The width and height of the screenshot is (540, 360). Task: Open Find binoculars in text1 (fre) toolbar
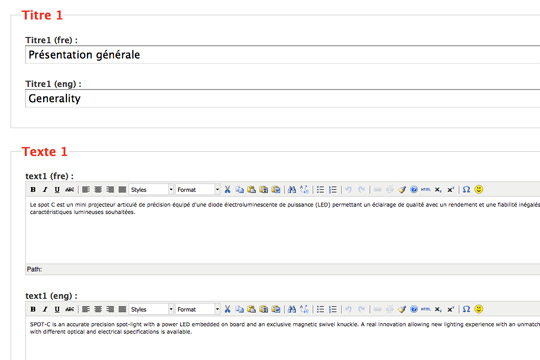(x=292, y=189)
